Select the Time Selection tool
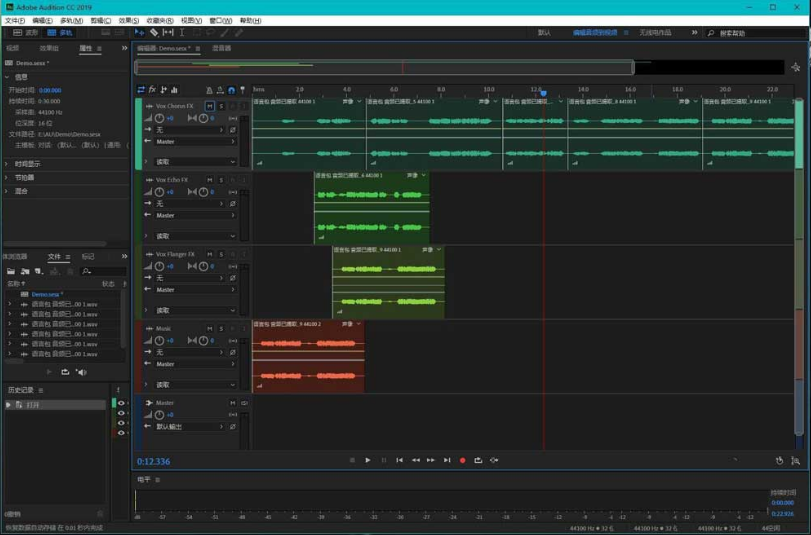 (182, 33)
